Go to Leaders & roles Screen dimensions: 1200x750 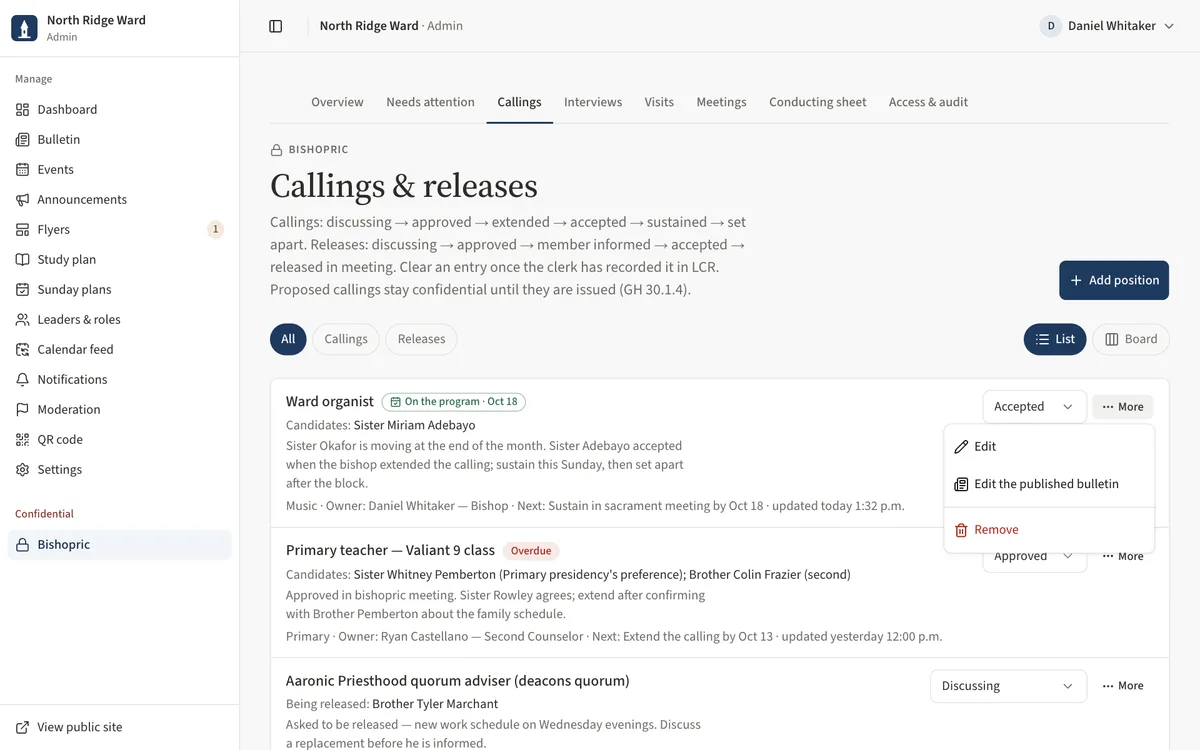click(x=120, y=319)
